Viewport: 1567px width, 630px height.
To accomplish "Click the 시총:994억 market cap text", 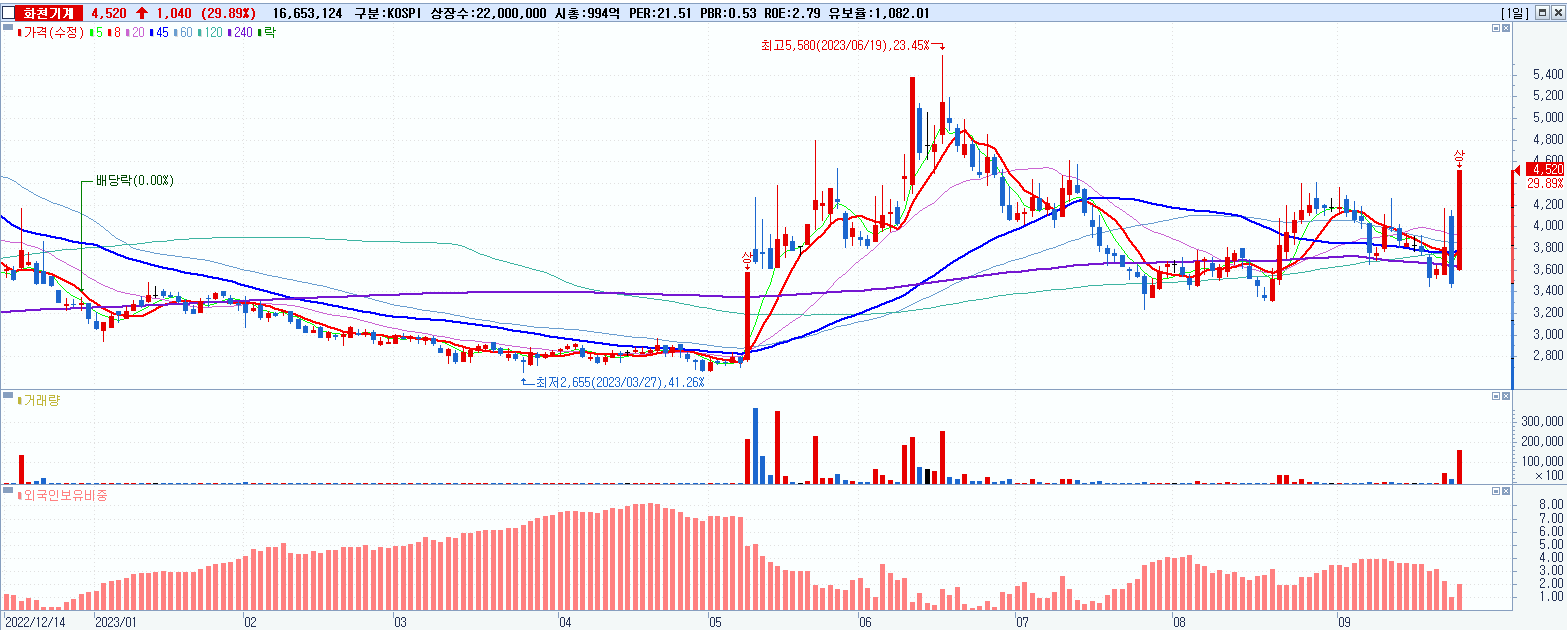I will [587, 13].
